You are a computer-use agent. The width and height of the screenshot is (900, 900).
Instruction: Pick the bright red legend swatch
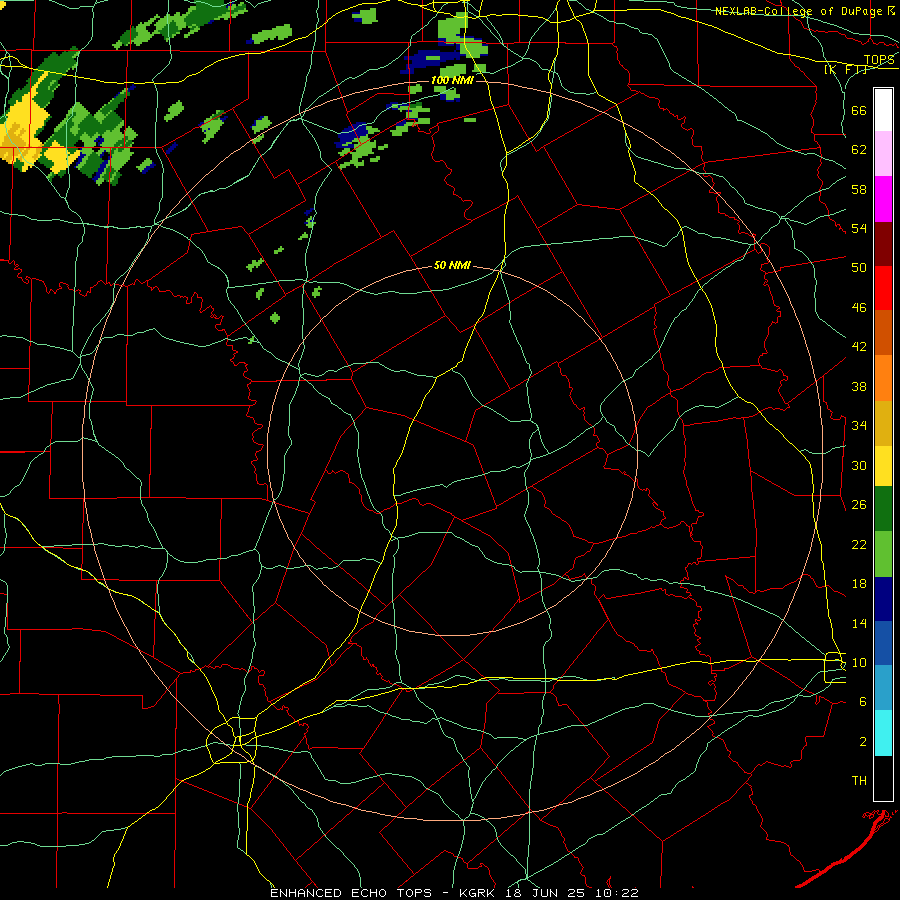(x=883, y=288)
